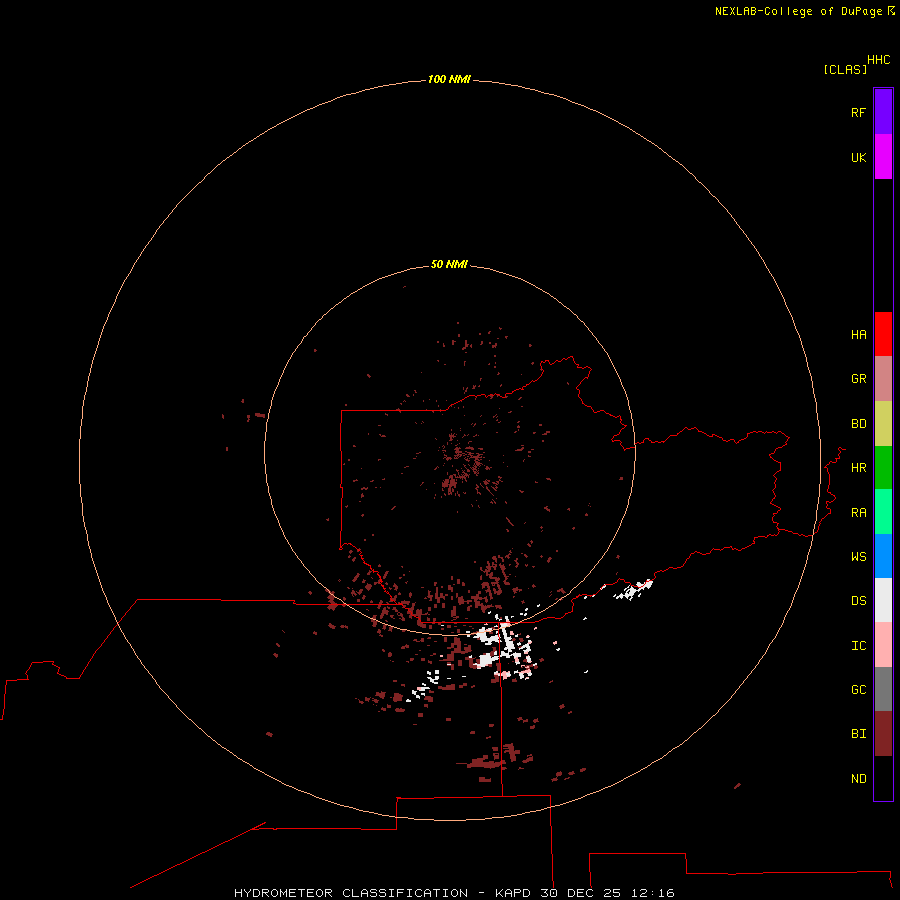The height and width of the screenshot is (900, 900).
Task: Click the HR legend label
Action: 859,468
